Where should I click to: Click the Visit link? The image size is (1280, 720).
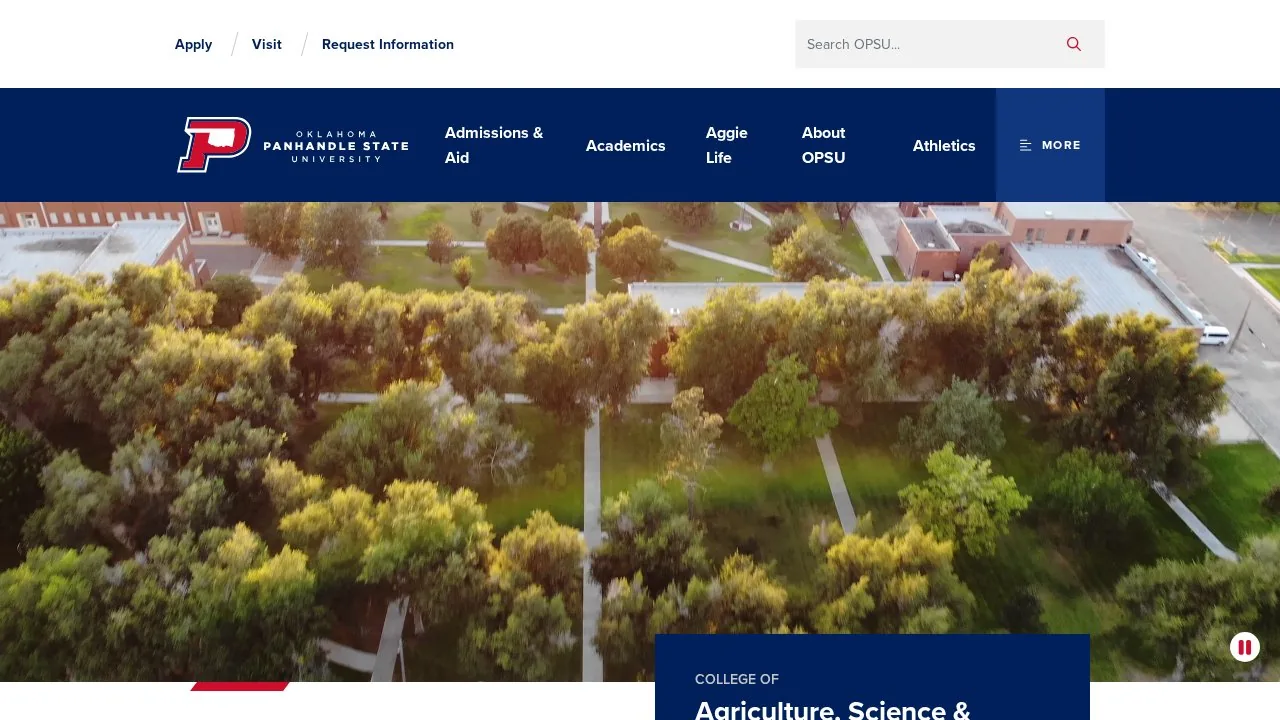(267, 44)
